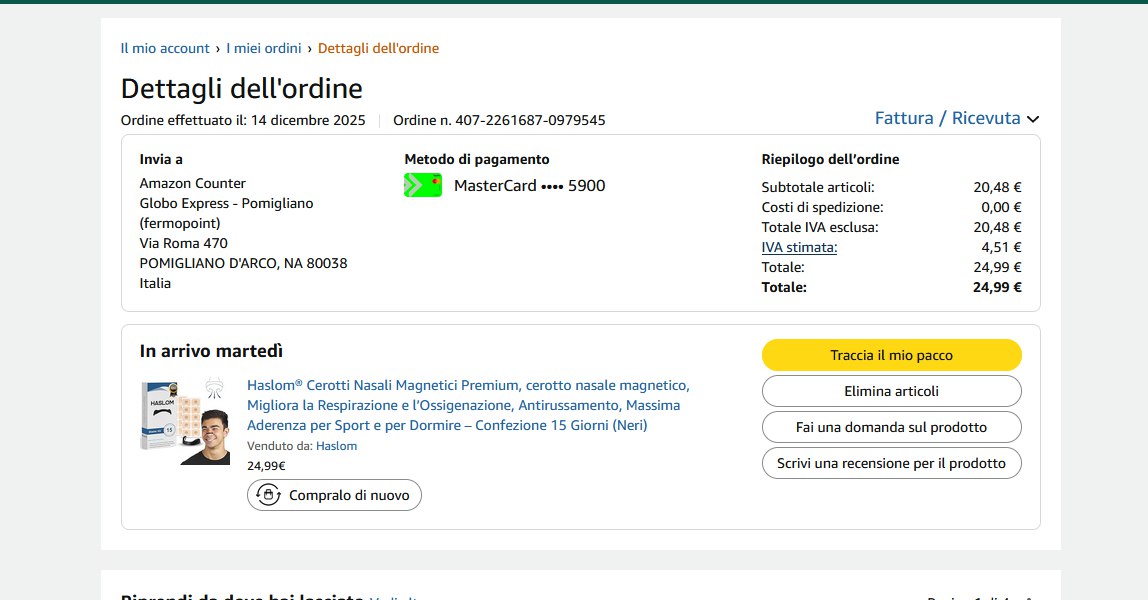Select the Dettagli dell'ordine breadcrumb item
1148x600 pixels.
378,48
